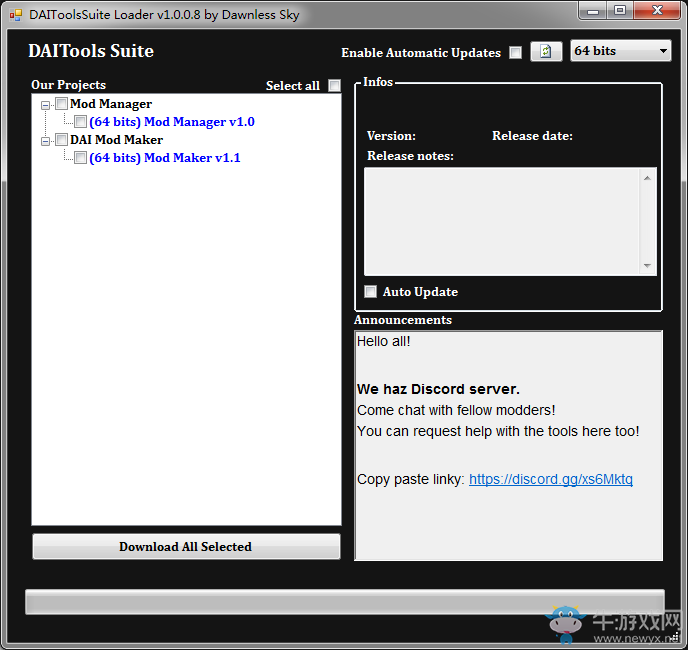Click the download progress bar
The image size is (688, 650).
pyautogui.click(x=345, y=602)
